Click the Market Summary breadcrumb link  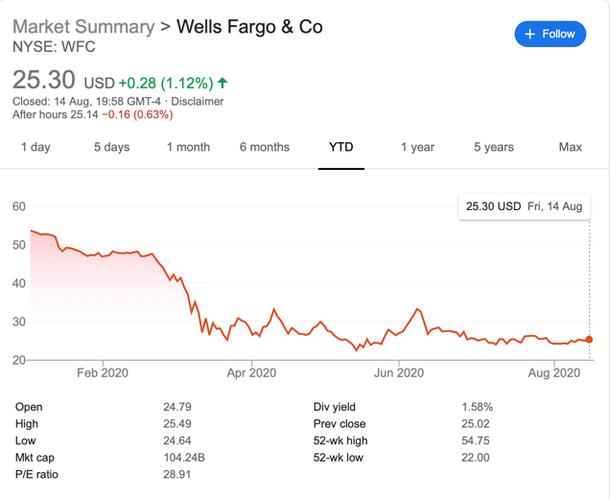point(84,27)
